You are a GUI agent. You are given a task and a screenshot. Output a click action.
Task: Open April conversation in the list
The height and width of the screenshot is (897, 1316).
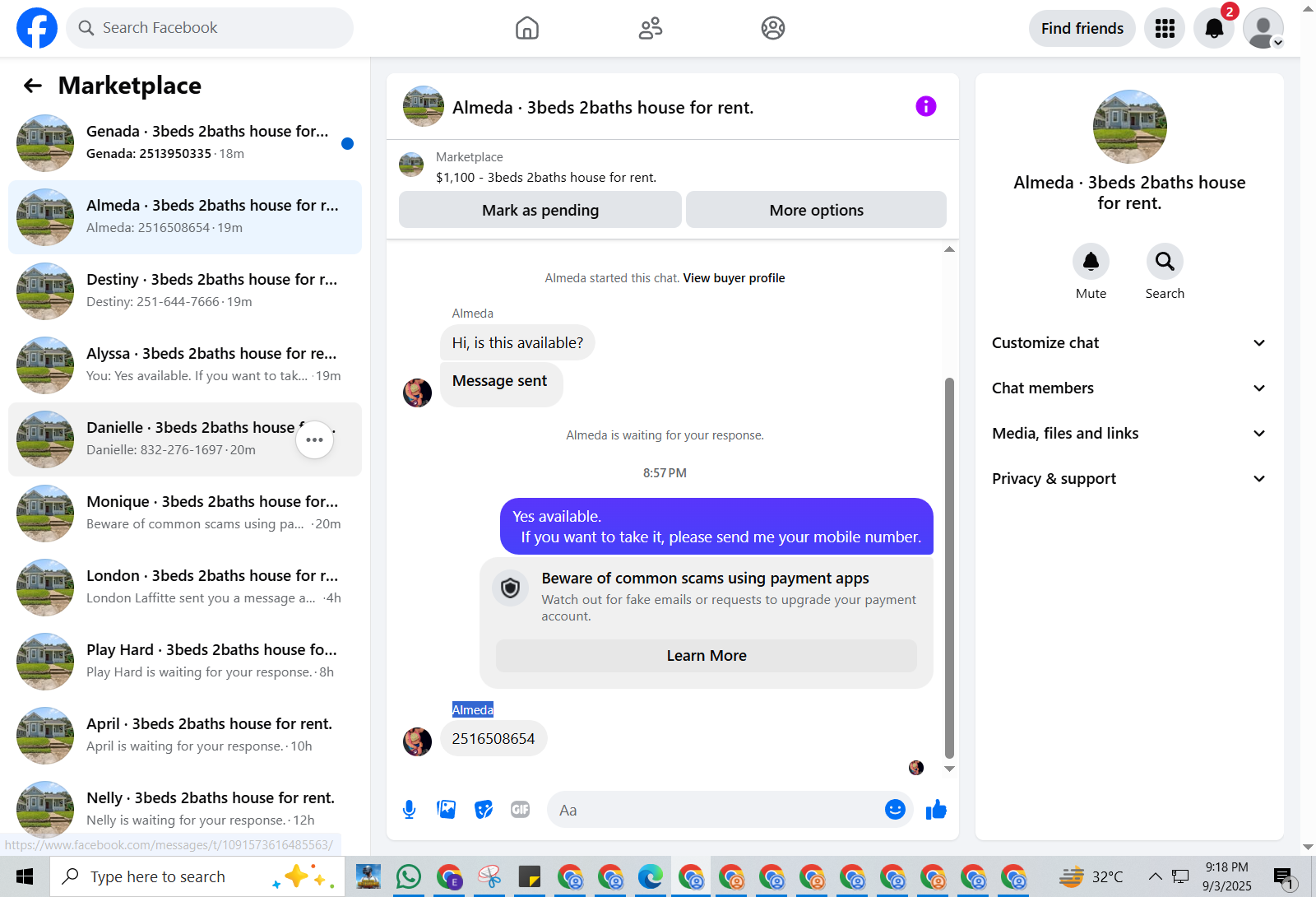tap(185, 736)
